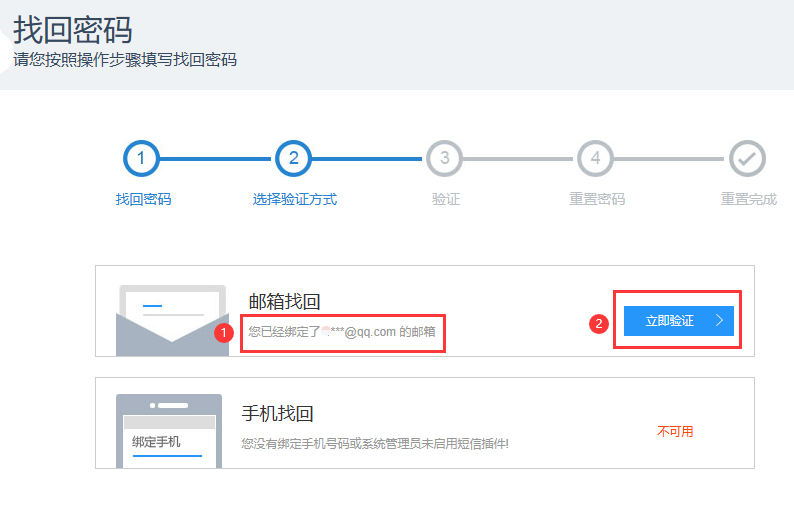Select the 选择验证方式 step label
Viewport: 794px width, 506px height.
(x=294, y=199)
